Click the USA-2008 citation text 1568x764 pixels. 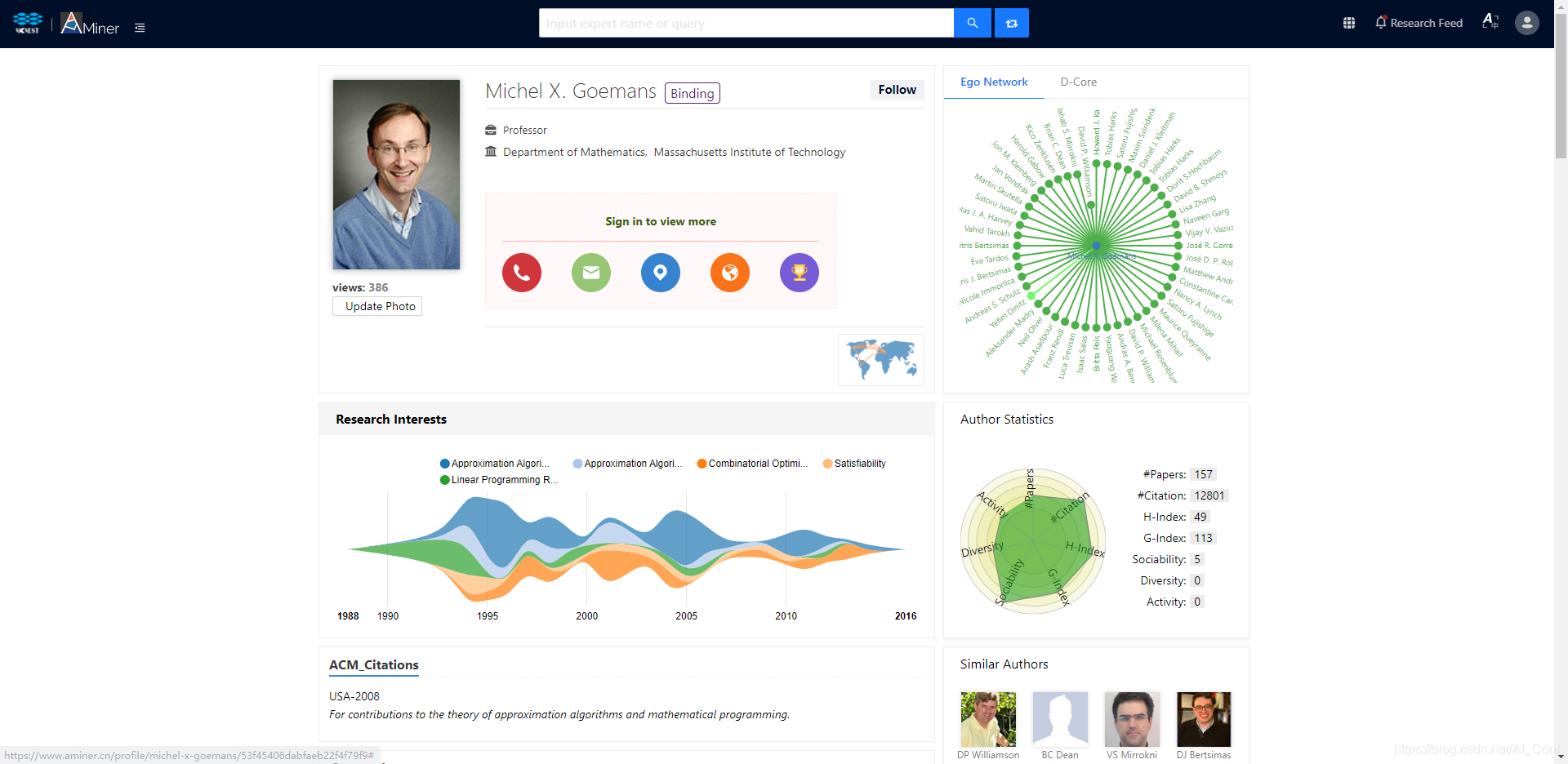point(354,696)
